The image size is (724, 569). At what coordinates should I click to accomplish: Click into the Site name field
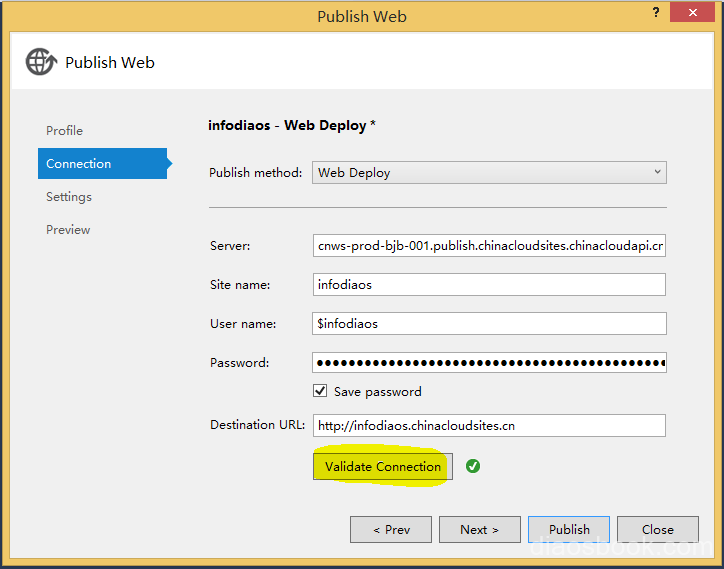(x=489, y=285)
